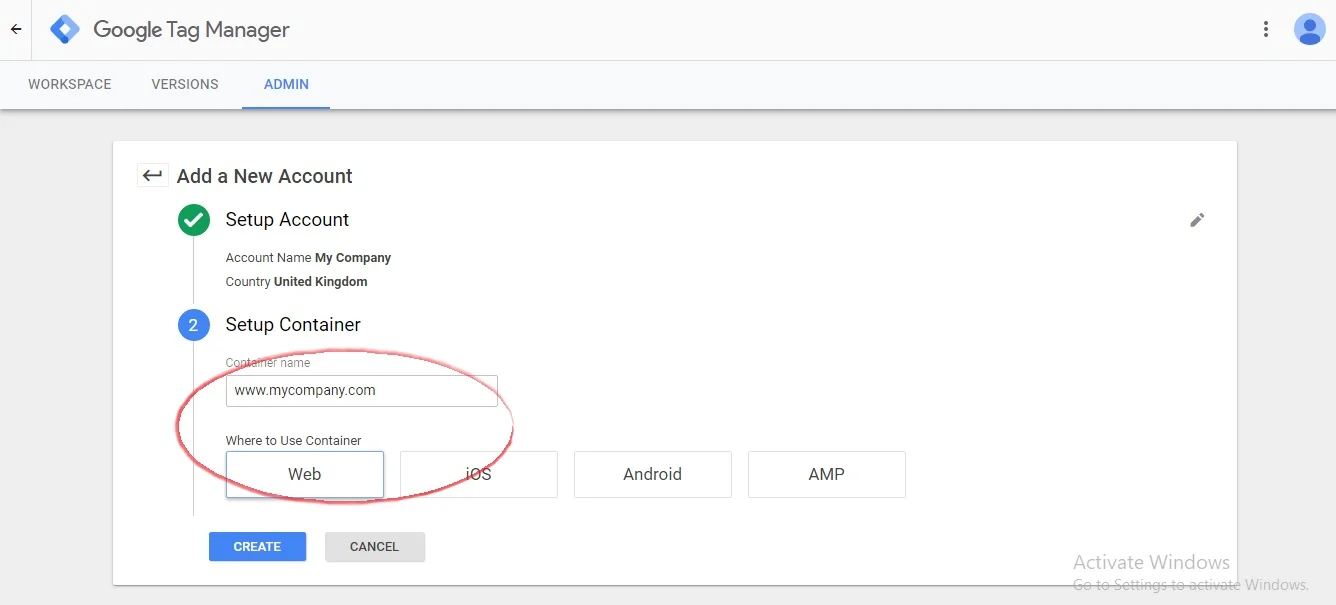
Task: Select AMP as container type
Action: (x=827, y=474)
